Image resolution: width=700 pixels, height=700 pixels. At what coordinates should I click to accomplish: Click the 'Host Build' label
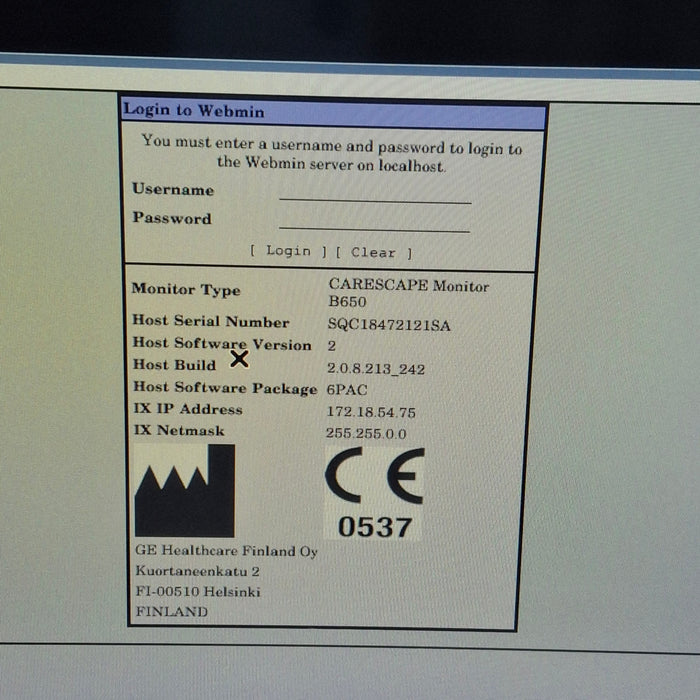pyautogui.click(x=175, y=365)
